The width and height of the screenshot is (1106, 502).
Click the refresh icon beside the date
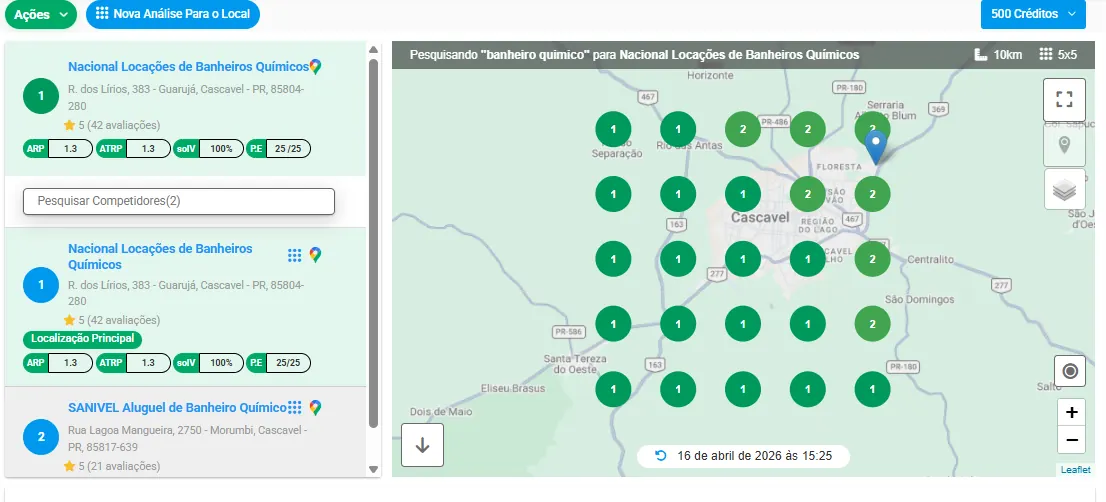[x=661, y=455]
